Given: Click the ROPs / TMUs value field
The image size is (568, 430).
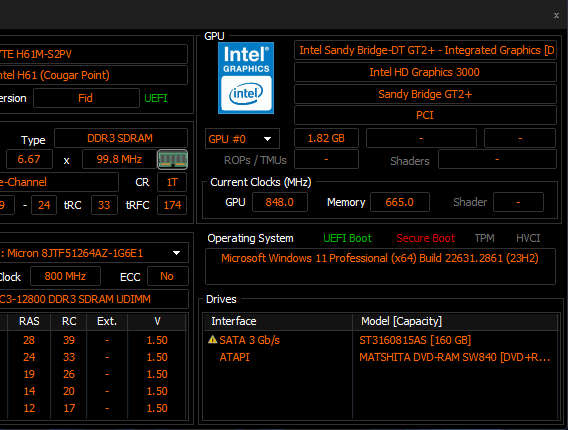Looking at the screenshot, I should click(x=326, y=159).
